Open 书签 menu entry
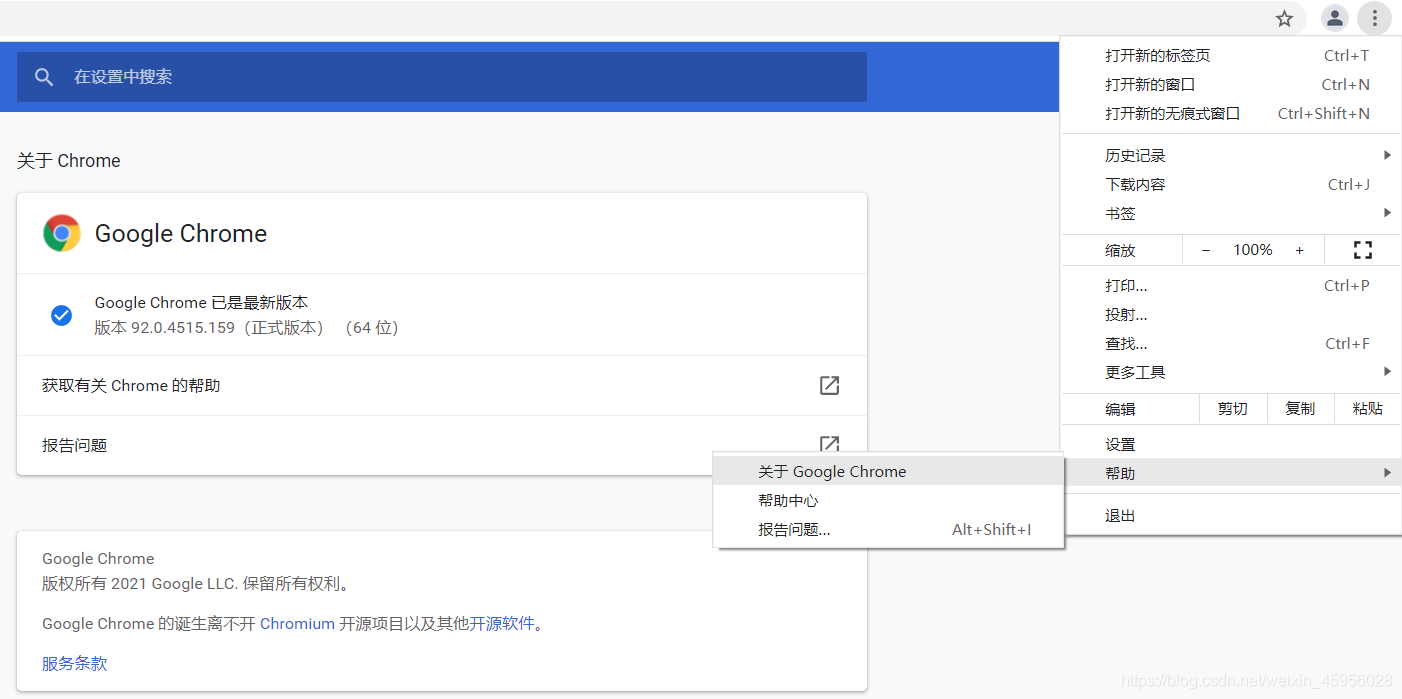The image size is (1402, 699). click(x=1231, y=213)
